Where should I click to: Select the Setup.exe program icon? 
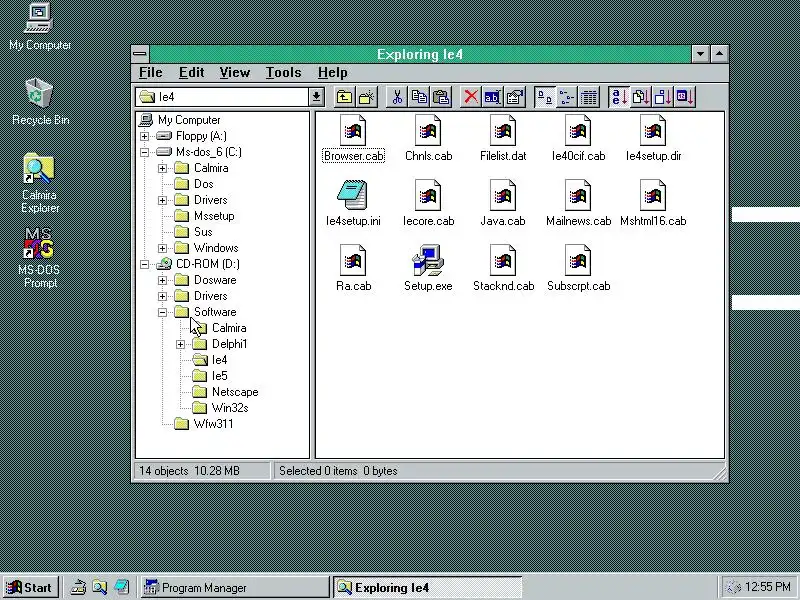pyautogui.click(x=428, y=268)
